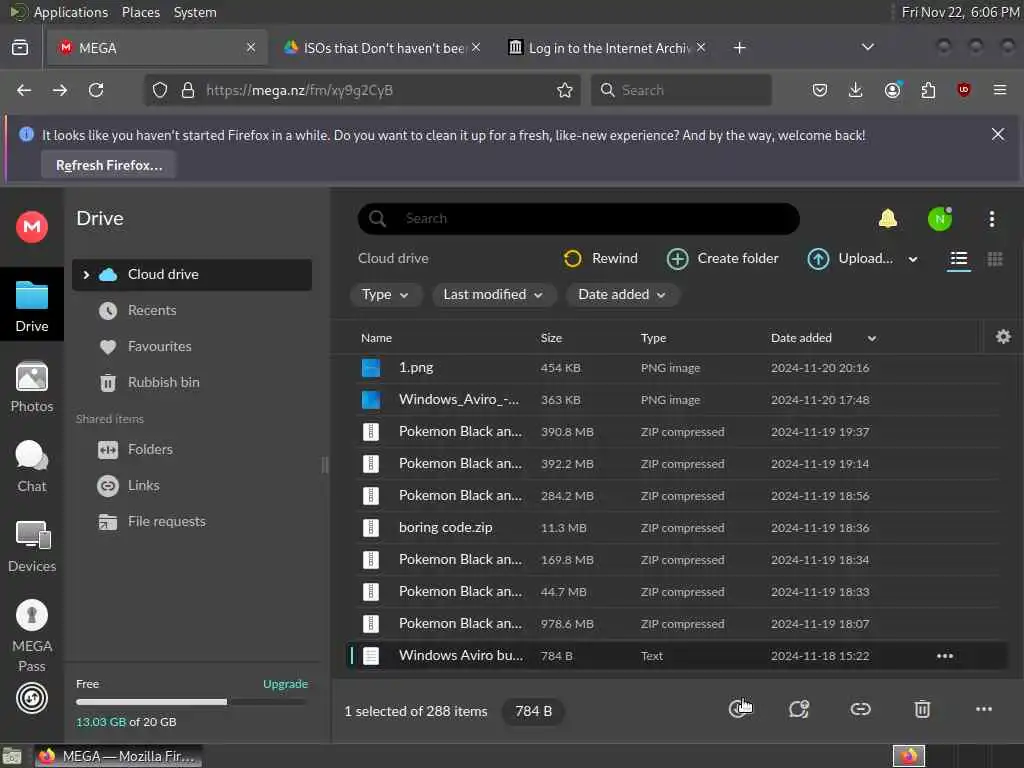Screen dimensions: 1024x768
Task: Open uBlock Origin extension icon
Action: click(964, 90)
